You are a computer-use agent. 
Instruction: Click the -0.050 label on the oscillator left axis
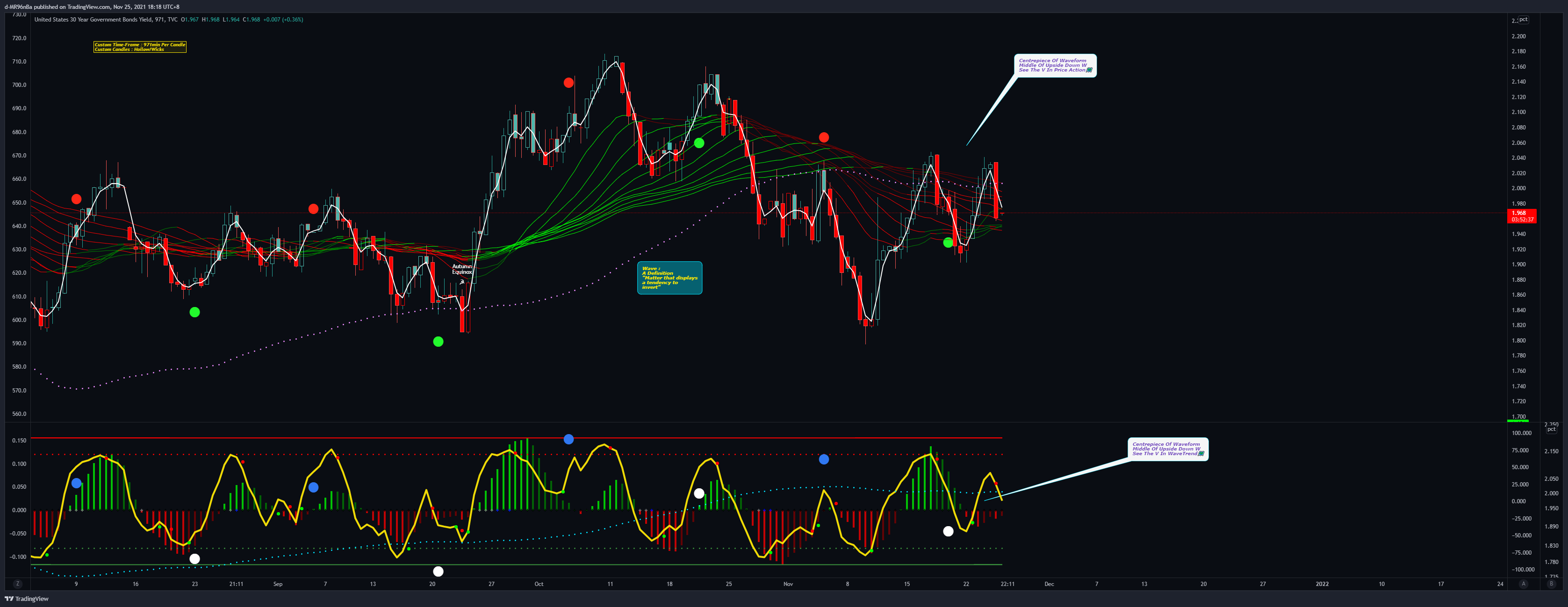[x=18, y=534]
